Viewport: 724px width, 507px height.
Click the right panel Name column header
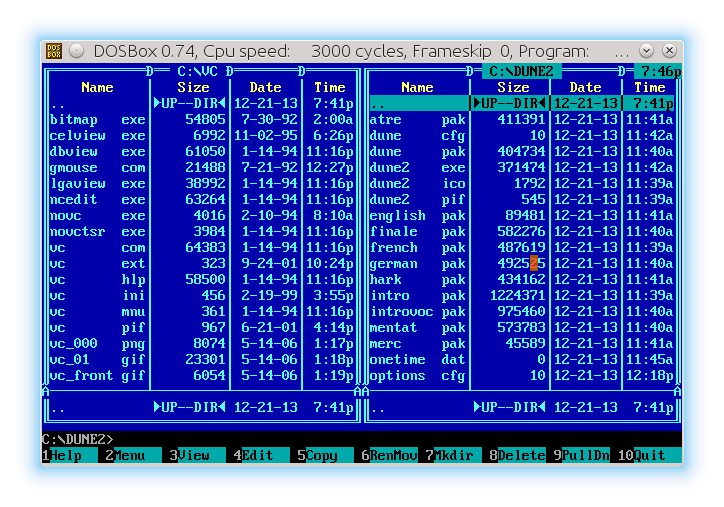(x=417, y=87)
